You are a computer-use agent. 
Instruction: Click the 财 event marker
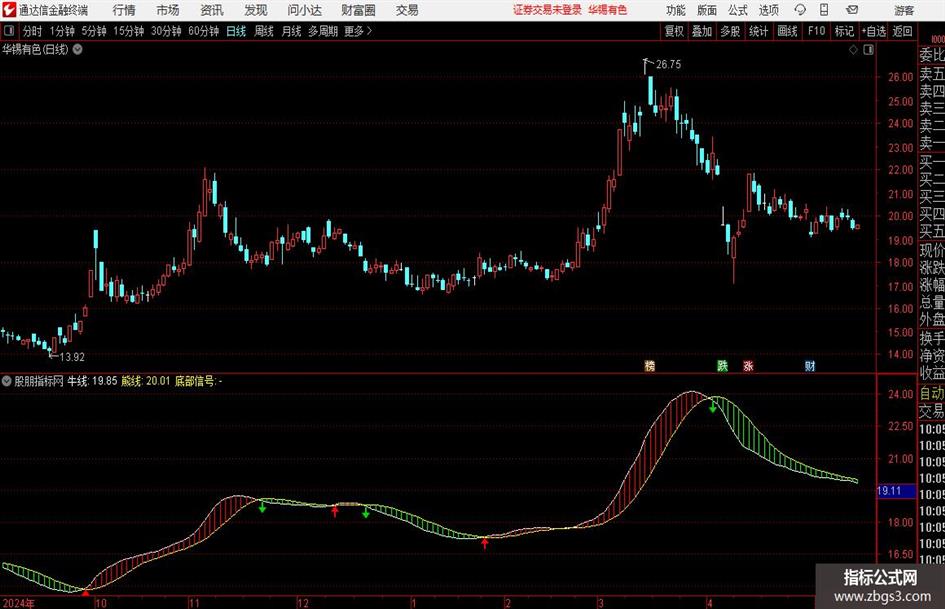(x=809, y=366)
